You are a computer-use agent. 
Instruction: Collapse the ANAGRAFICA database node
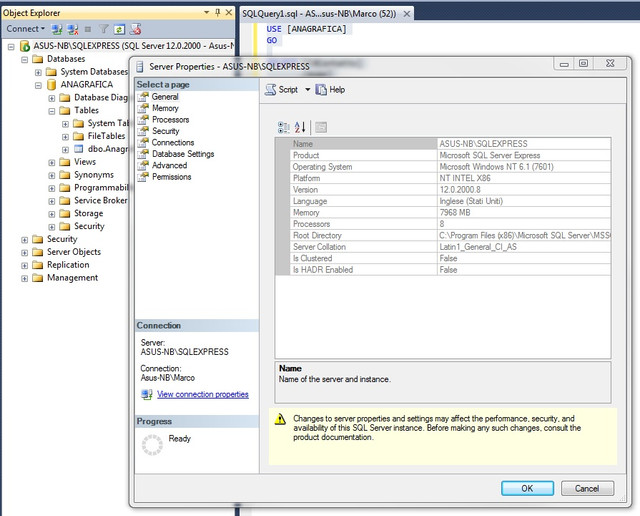coord(38,85)
